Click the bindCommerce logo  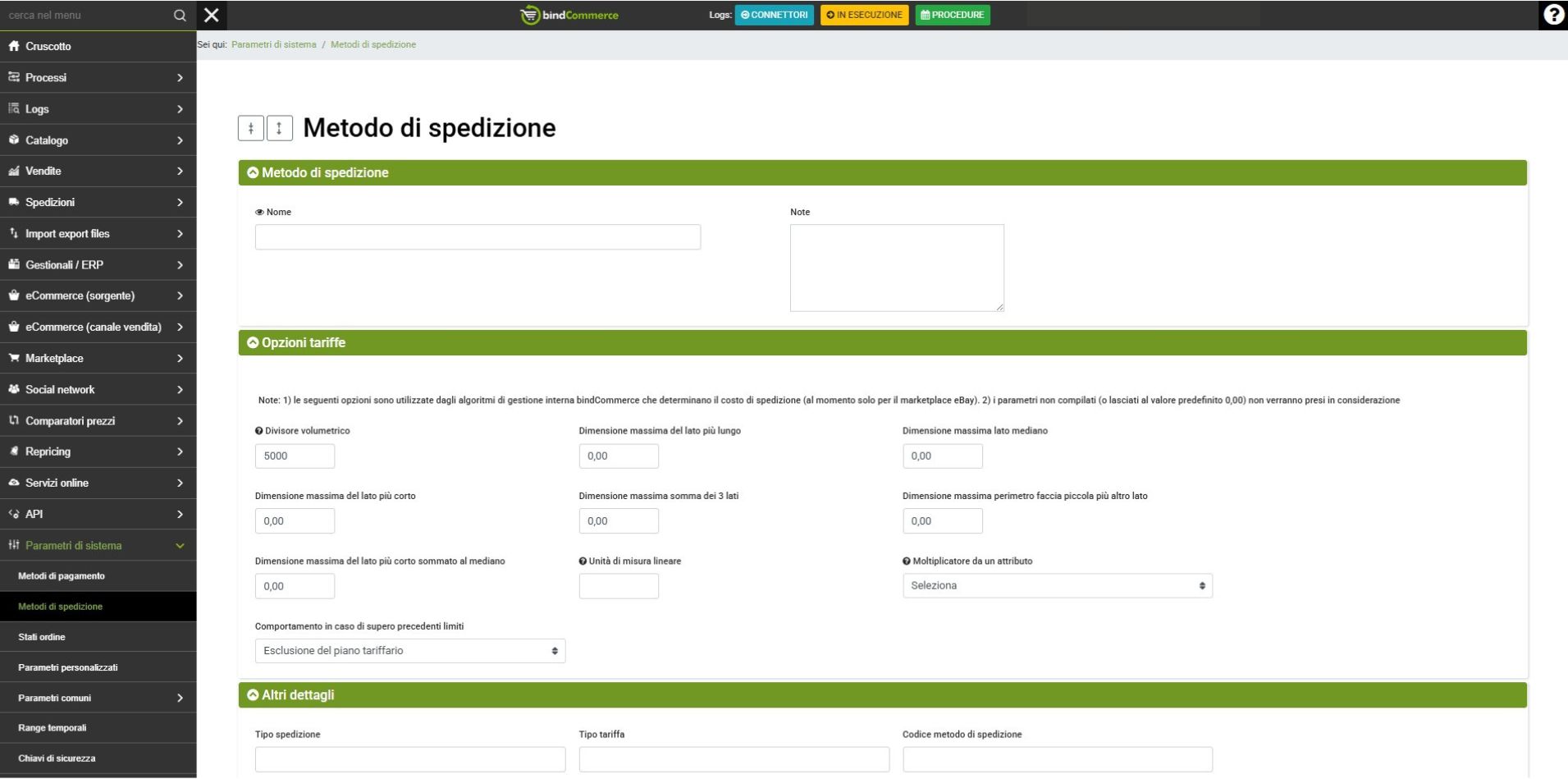point(569,15)
